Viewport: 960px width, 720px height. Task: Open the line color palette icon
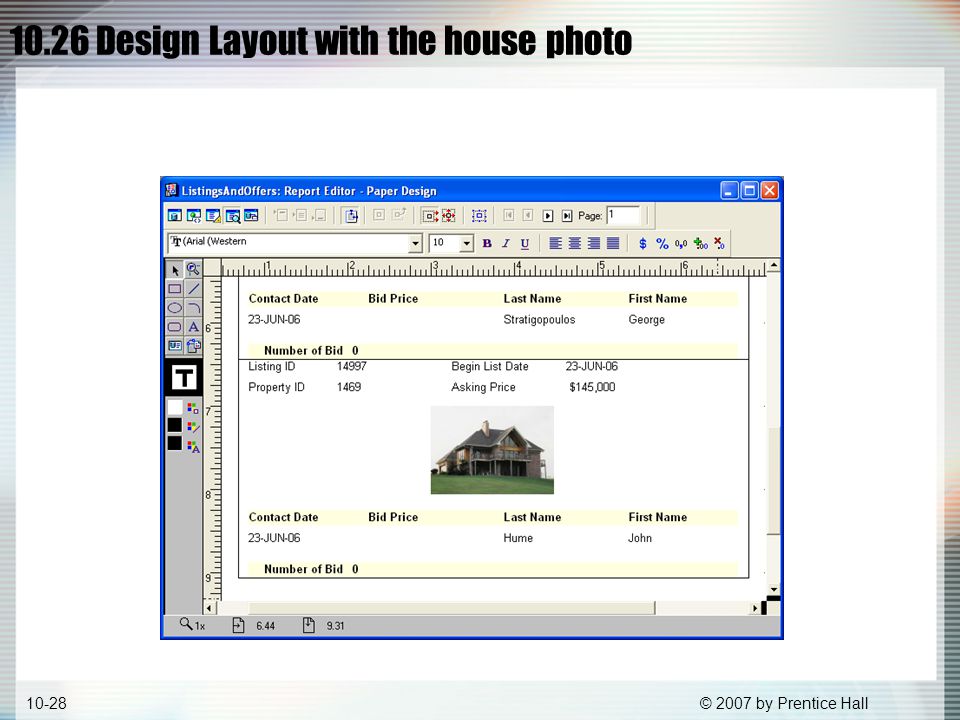(193, 427)
